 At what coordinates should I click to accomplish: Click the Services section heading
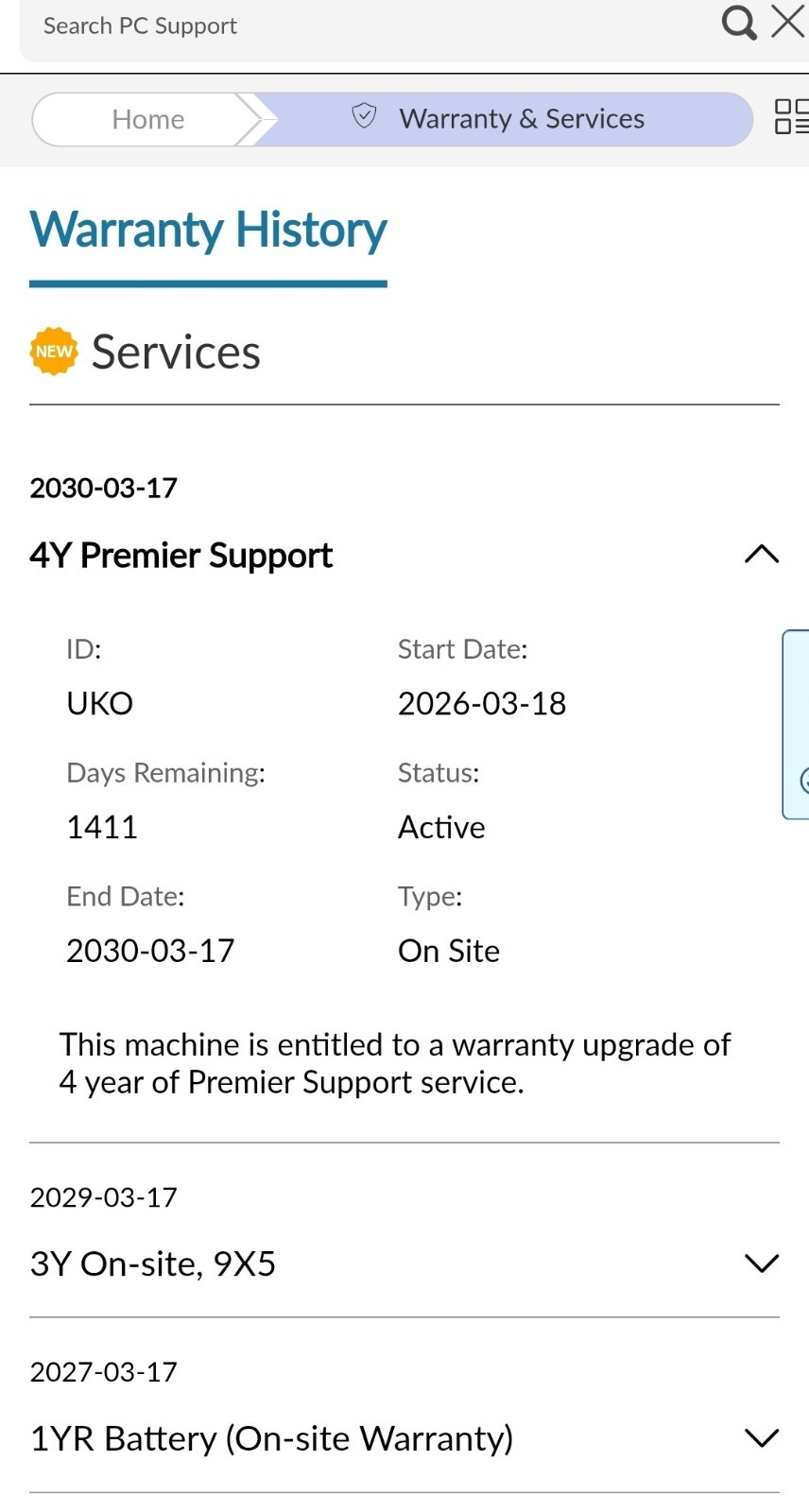click(x=176, y=352)
